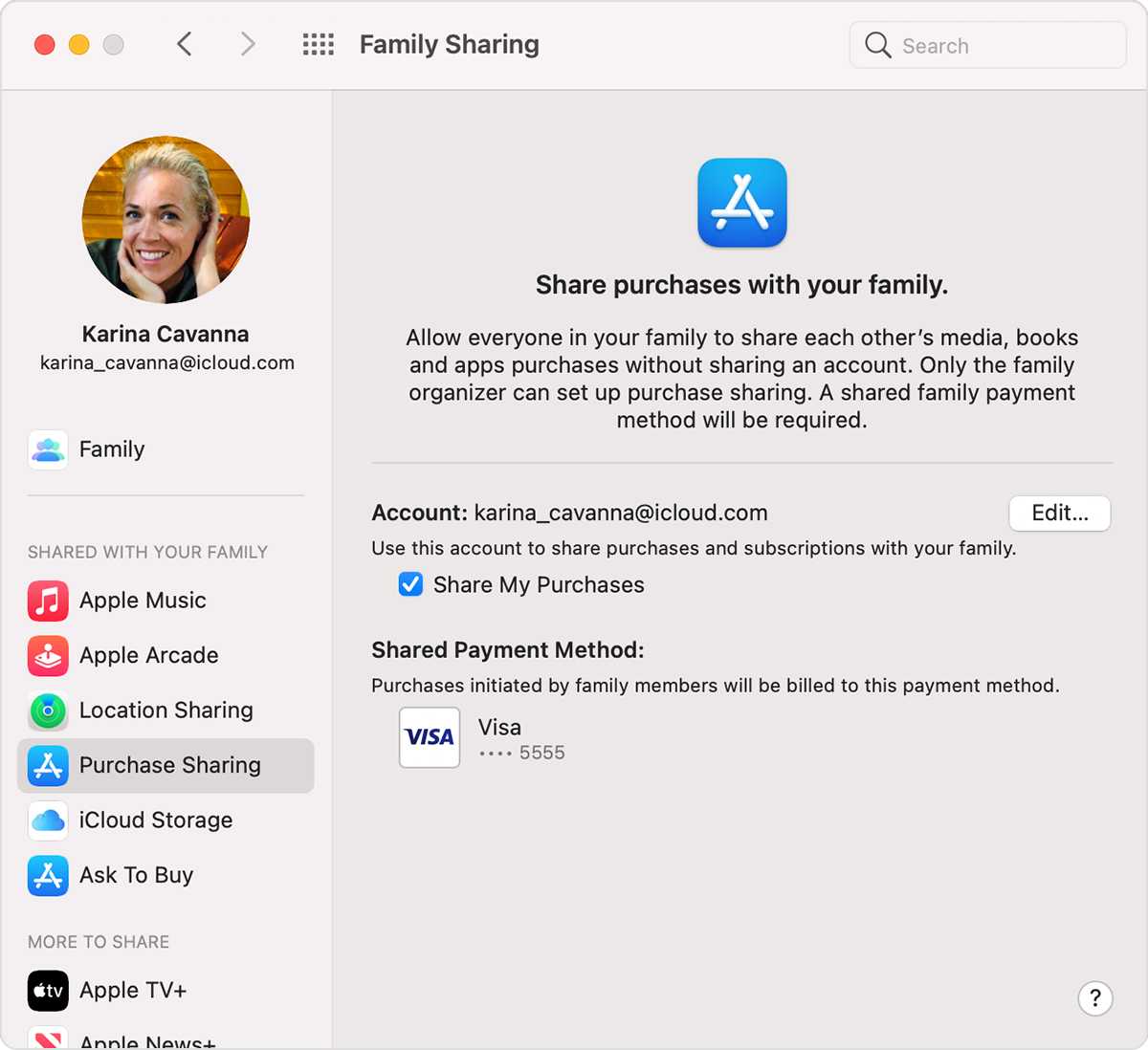Click the Edit... account button

pos(1060,514)
